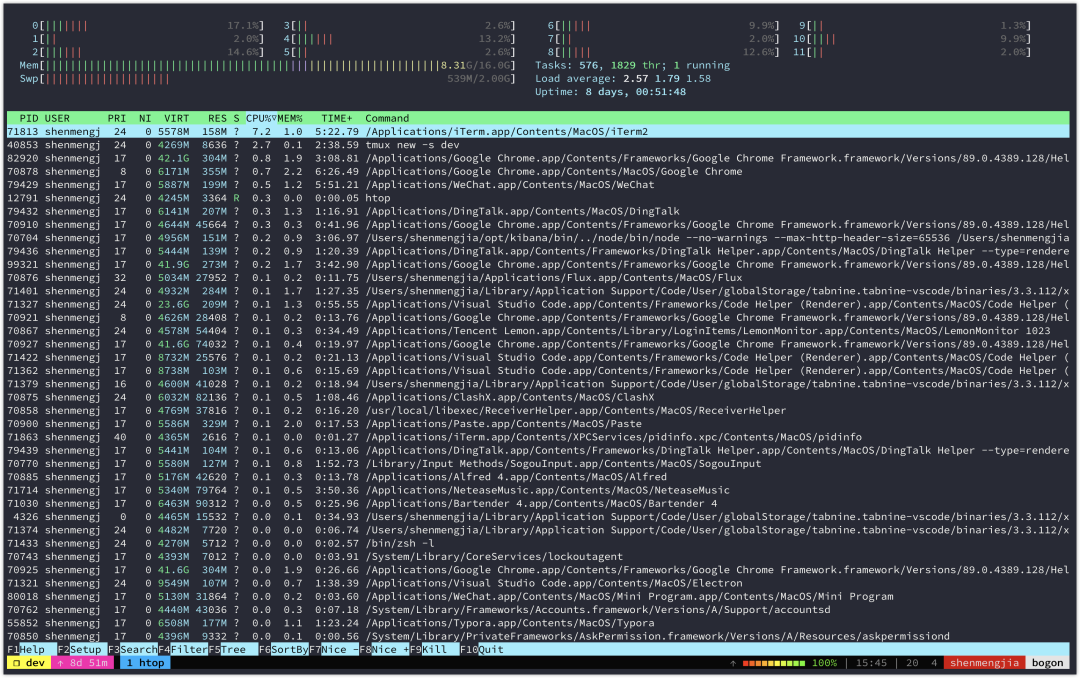Select the kibana node process row
Viewport: 1080px width, 678px height.
pos(538,238)
